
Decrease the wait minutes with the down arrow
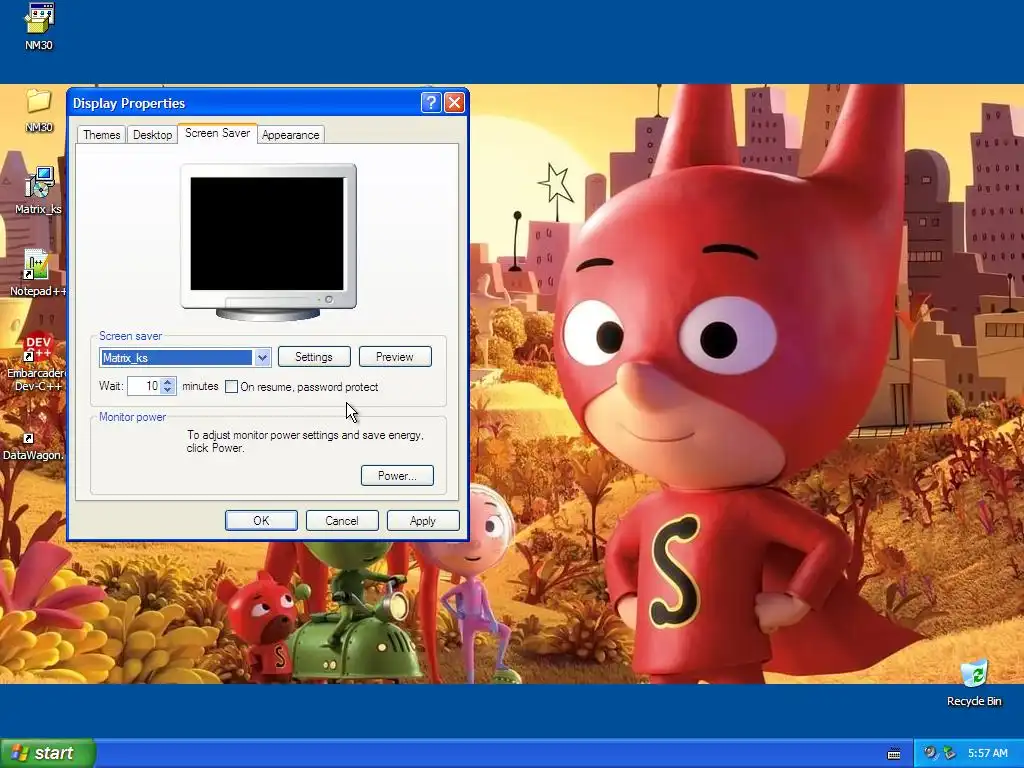click(x=168, y=390)
